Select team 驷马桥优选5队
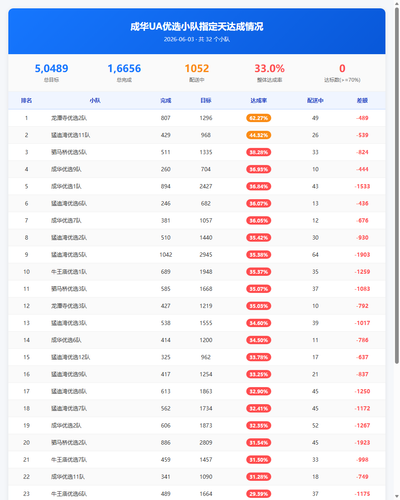This screenshot has width=400, height=500. [69, 152]
